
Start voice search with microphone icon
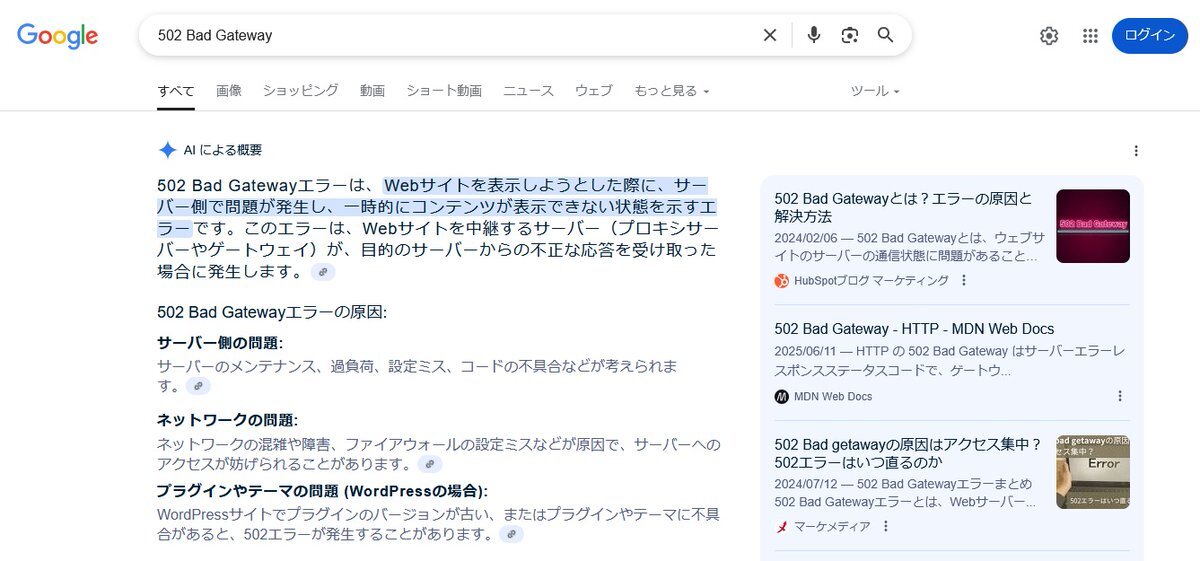click(814, 35)
